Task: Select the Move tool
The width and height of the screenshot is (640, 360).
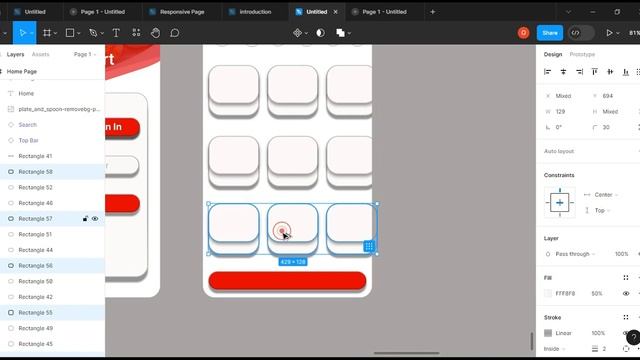Action: 22,33
